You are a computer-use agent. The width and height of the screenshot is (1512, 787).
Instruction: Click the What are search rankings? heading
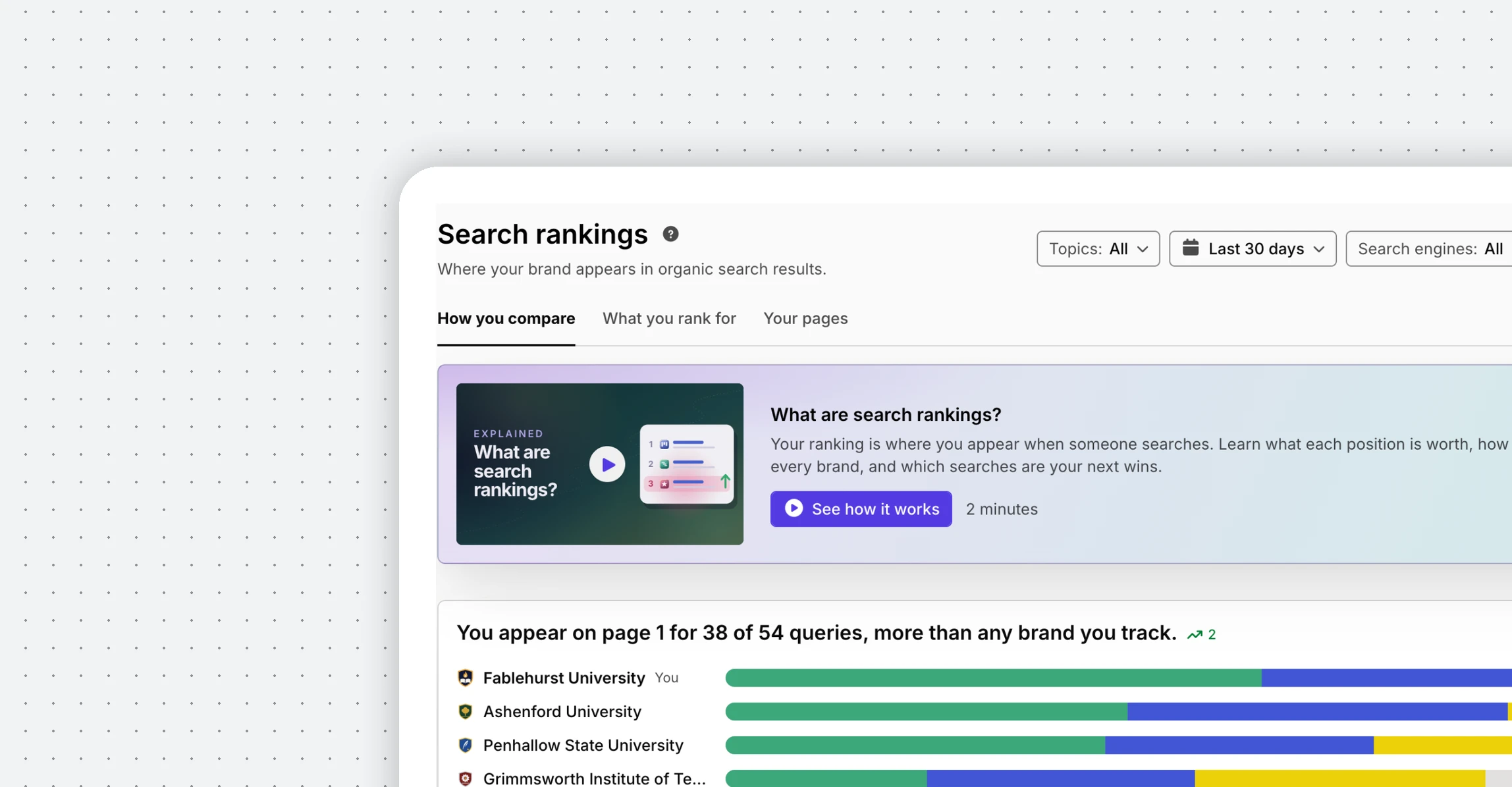[886, 414]
